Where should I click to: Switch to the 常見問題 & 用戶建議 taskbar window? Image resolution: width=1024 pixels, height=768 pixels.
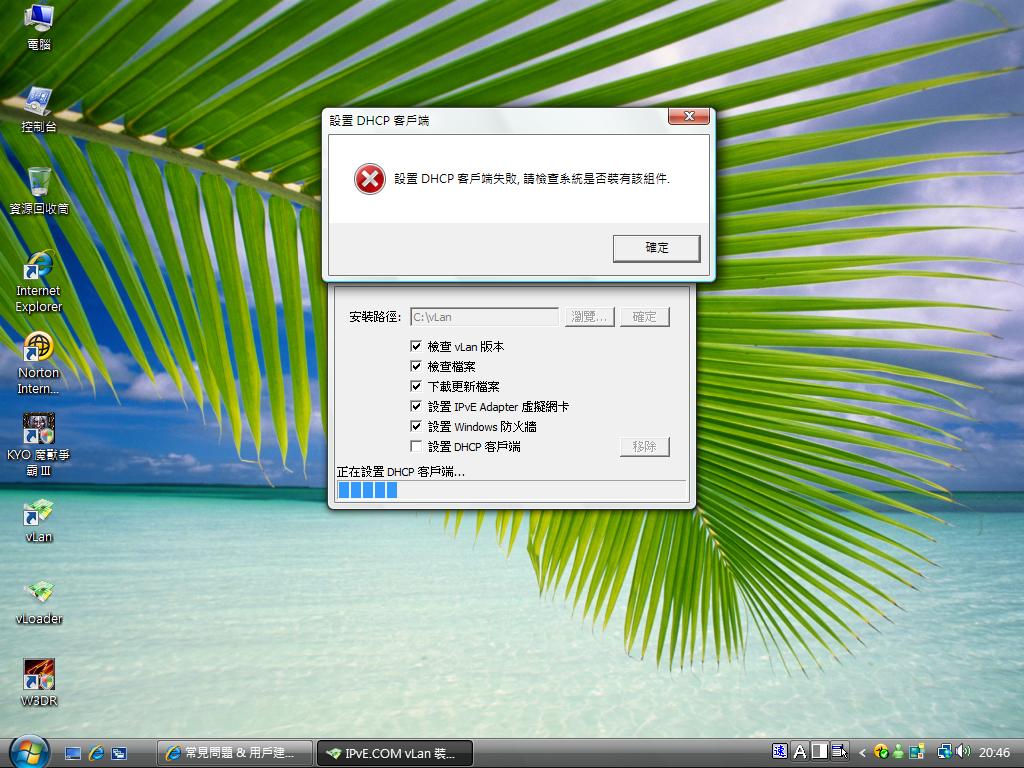point(235,753)
